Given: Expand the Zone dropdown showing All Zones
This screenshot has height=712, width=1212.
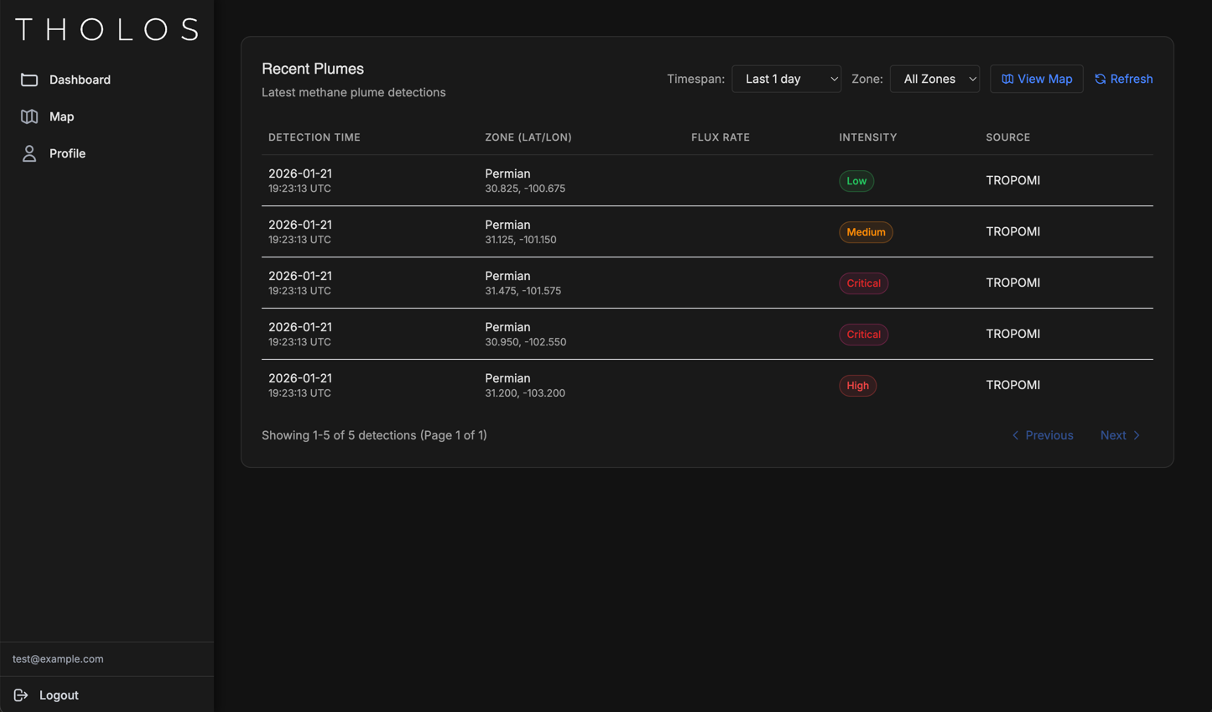Looking at the screenshot, I should click(935, 78).
